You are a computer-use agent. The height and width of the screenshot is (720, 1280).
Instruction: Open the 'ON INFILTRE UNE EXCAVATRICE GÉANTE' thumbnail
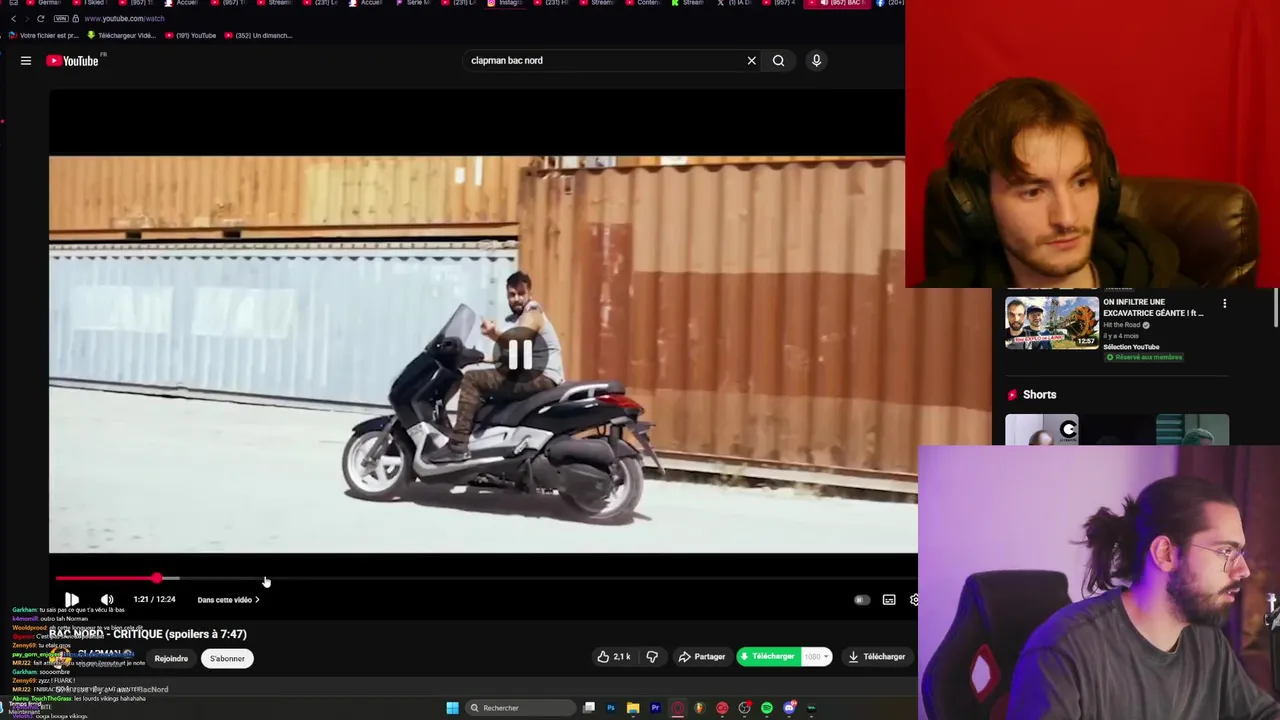1051,322
